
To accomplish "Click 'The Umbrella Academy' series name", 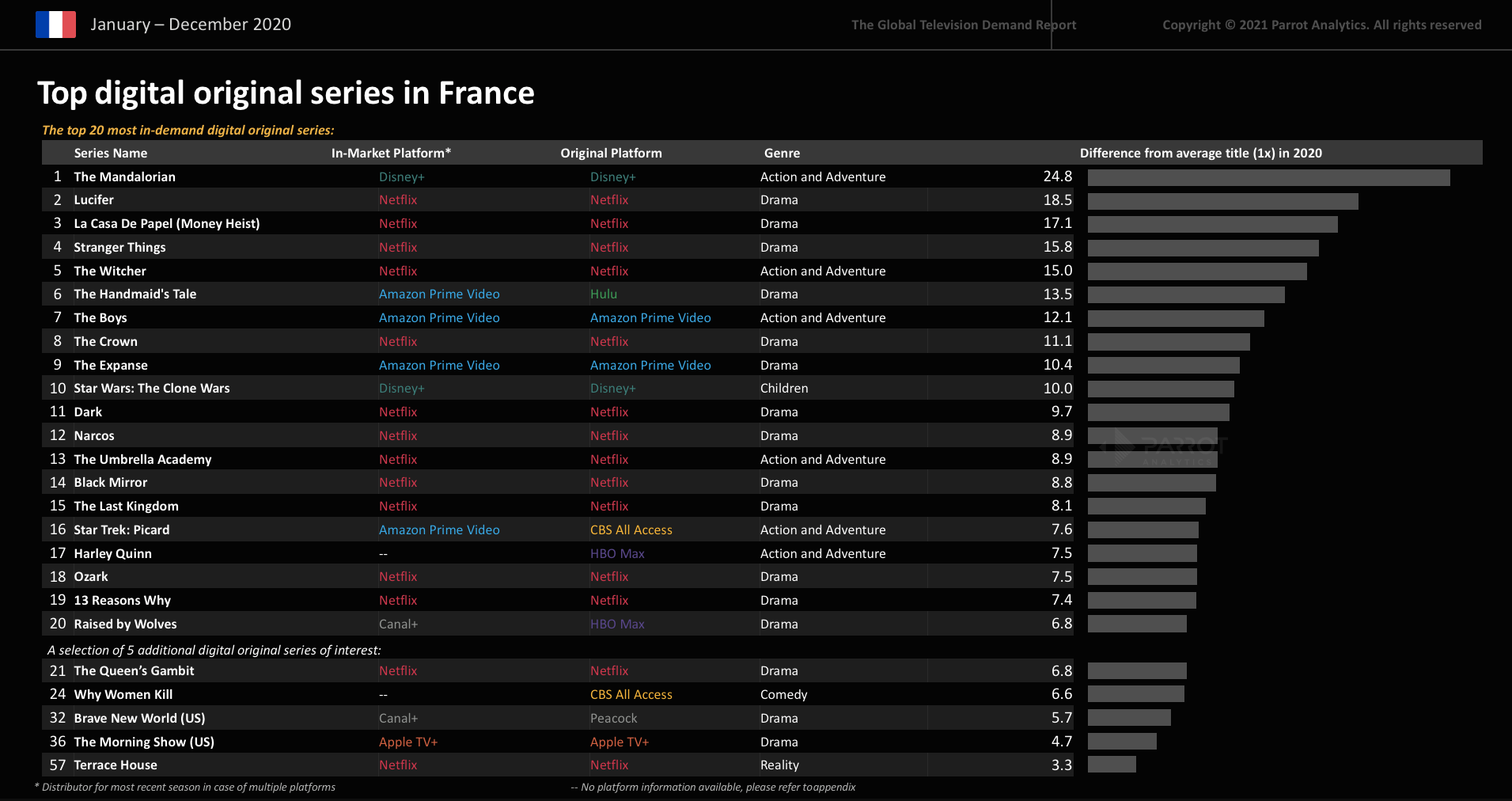I will point(142,459).
